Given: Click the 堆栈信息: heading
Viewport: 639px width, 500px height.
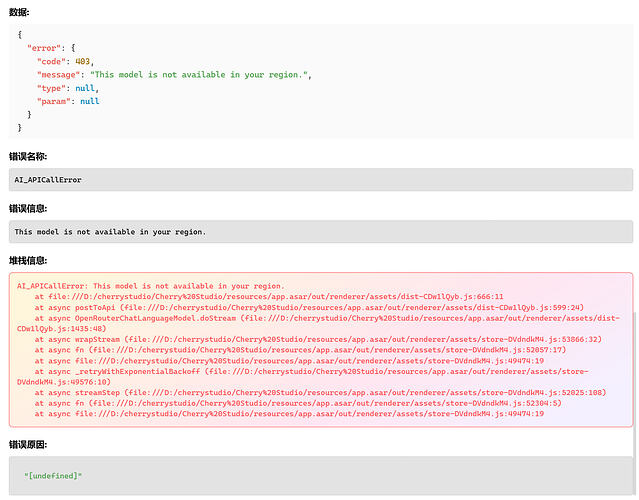Looking at the screenshot, I should pos(28,260).
